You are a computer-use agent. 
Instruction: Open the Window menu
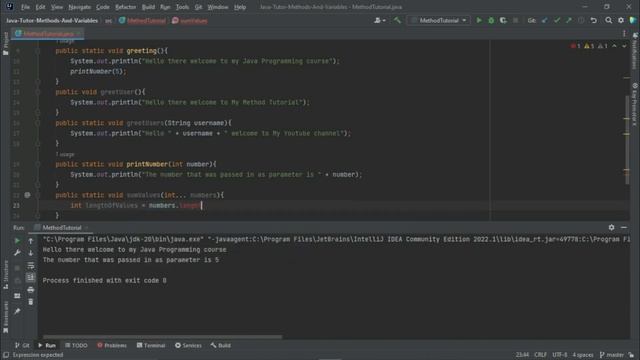click(218, 7)
